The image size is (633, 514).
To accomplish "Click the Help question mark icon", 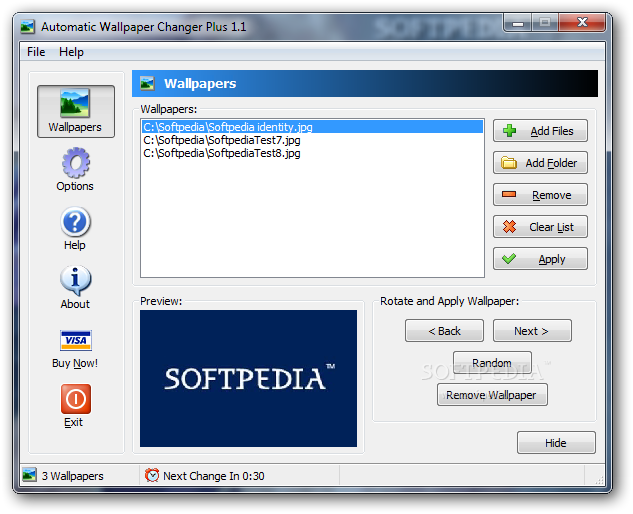I will coord(75,222).
